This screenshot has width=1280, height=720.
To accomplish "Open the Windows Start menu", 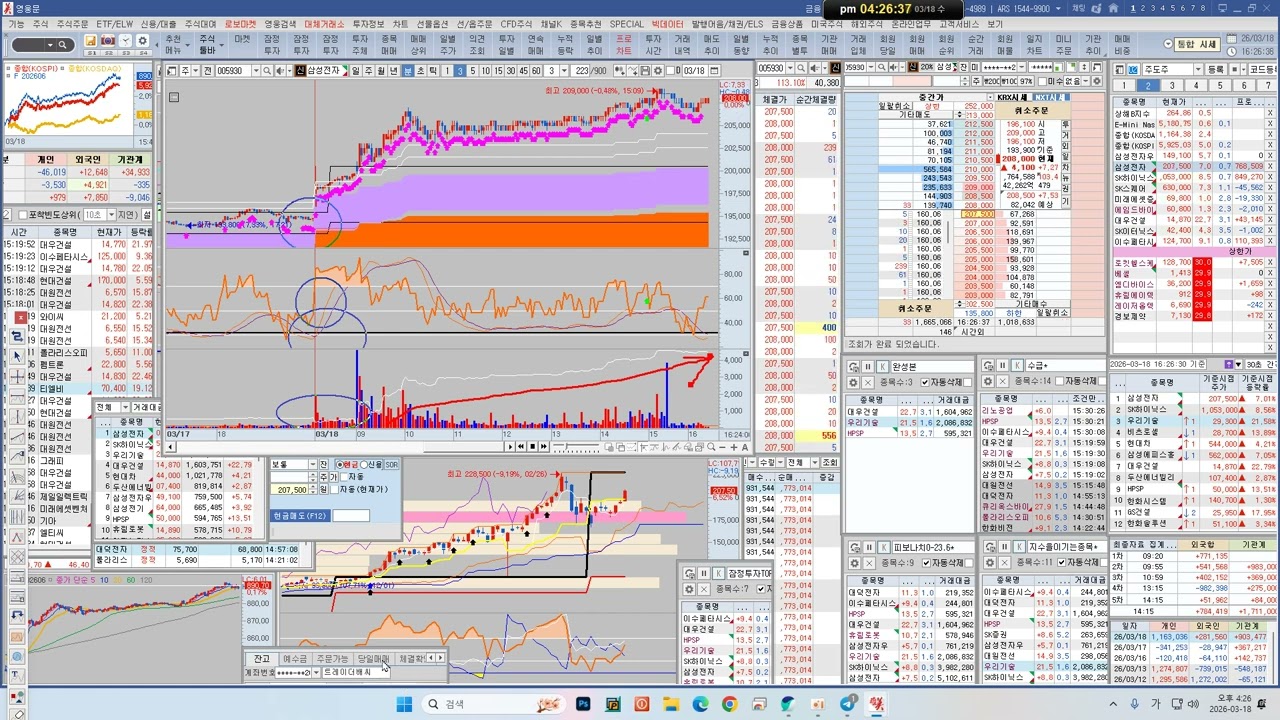I will [404, 704].
